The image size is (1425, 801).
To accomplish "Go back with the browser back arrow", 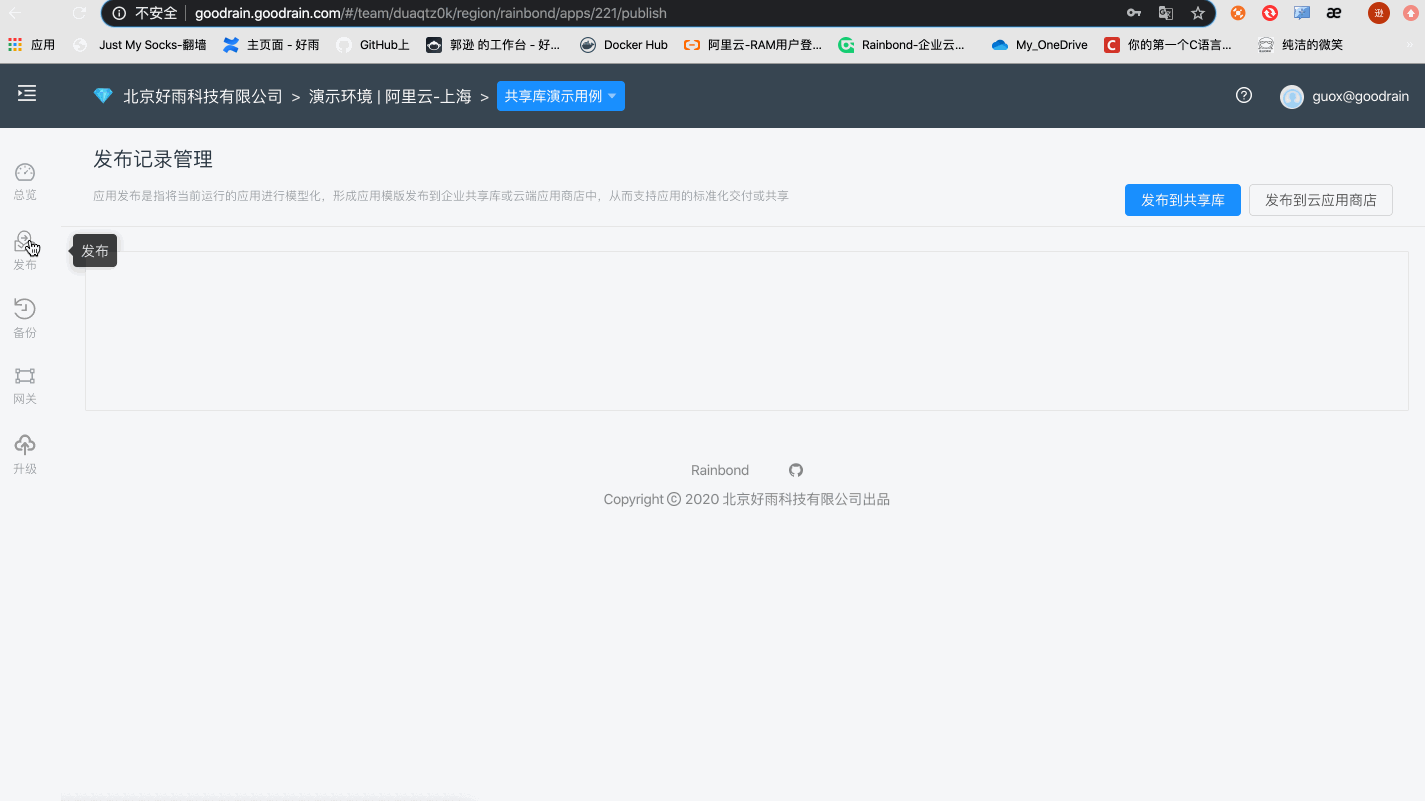I will [15, 13].
